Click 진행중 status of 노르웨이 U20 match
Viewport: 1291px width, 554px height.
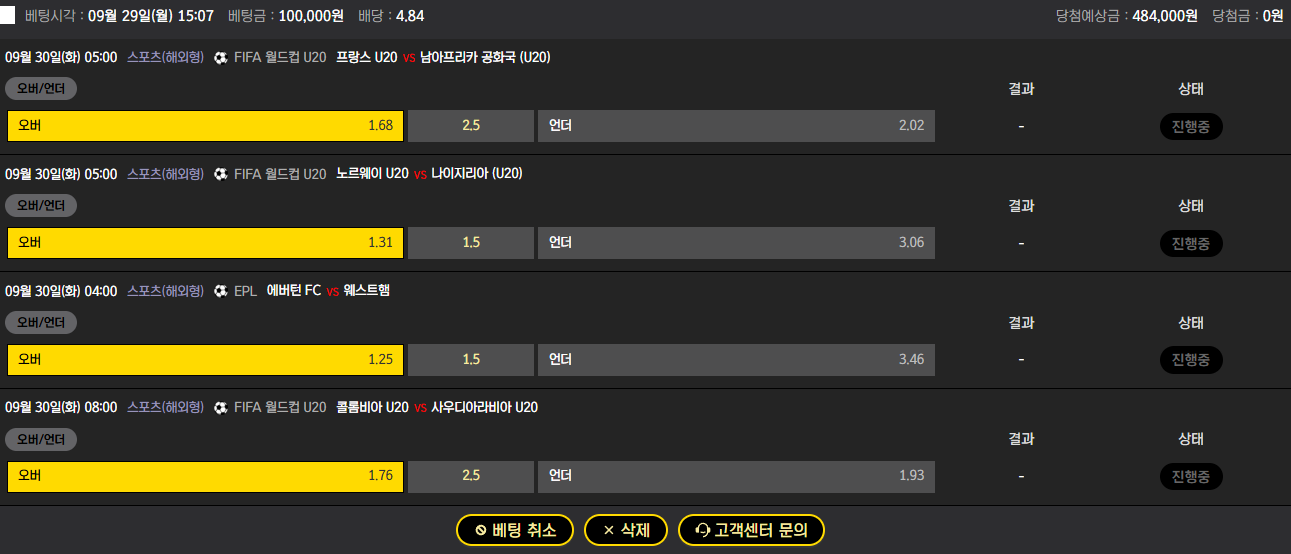click(x=1191, y=243)
